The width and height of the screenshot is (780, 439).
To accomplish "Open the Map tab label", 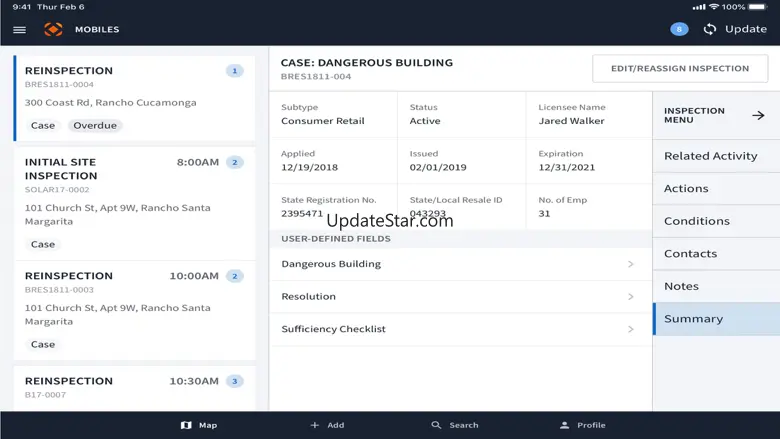I will tap(208, 425).
